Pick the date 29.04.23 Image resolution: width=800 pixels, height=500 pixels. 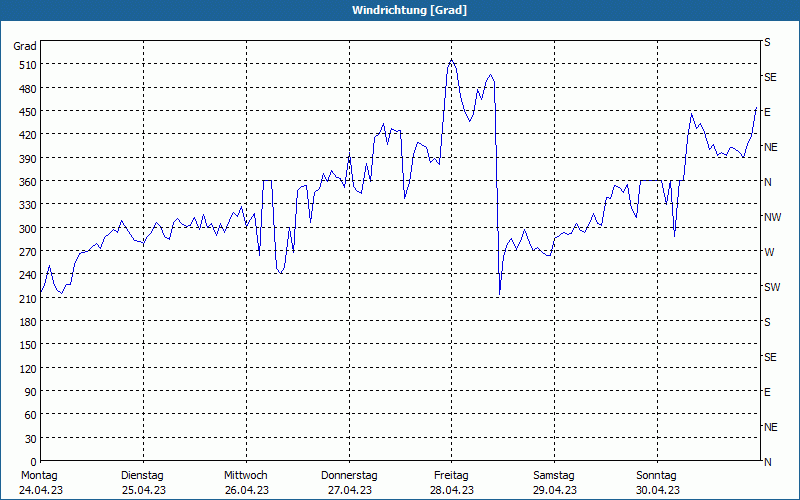point(555,491)
